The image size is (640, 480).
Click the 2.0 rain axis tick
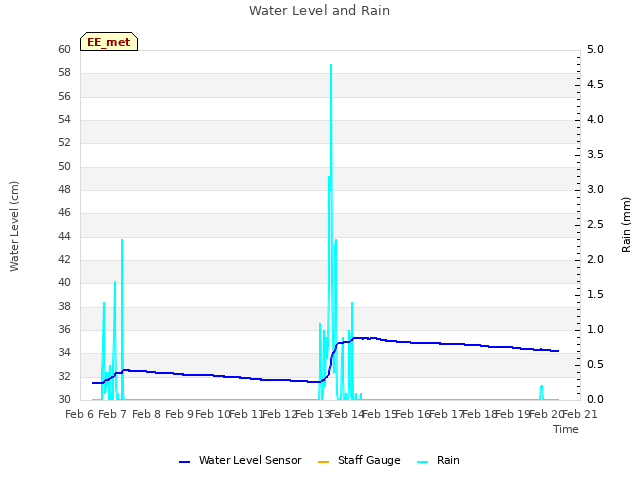coord(595,260)
